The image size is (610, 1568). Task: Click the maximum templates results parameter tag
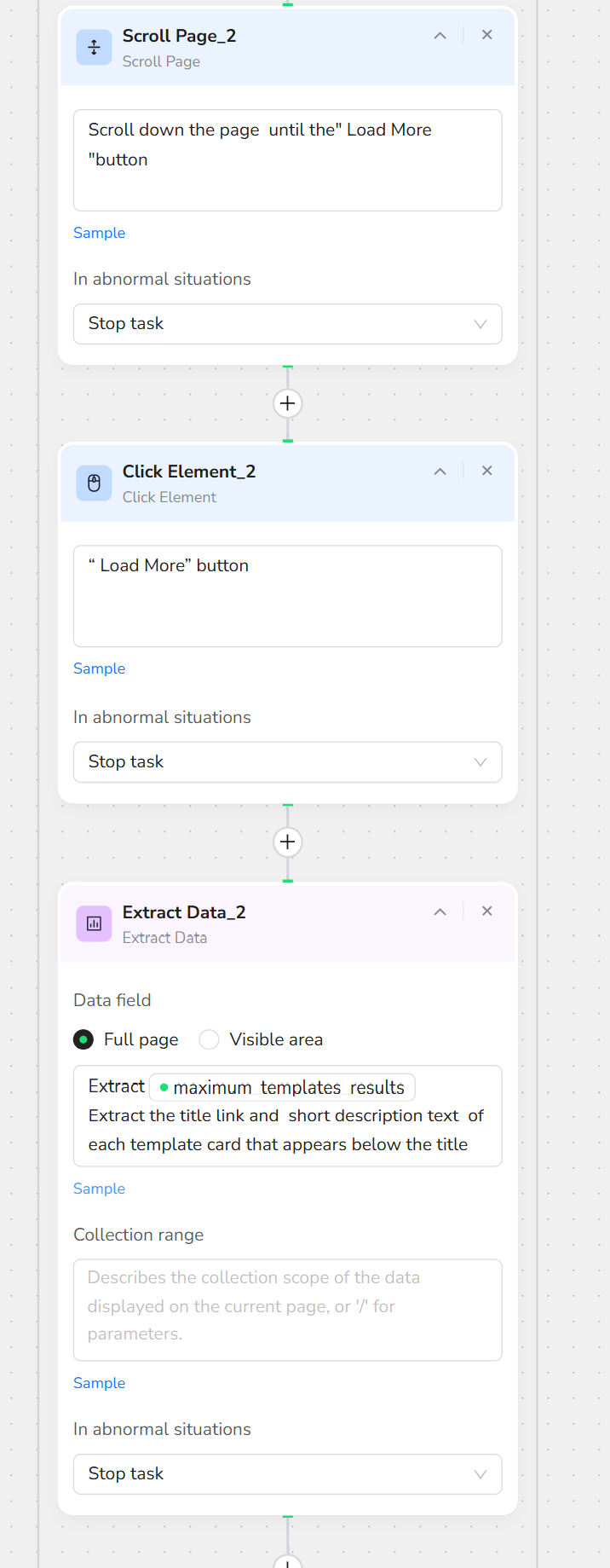[x=282, y=1087]
